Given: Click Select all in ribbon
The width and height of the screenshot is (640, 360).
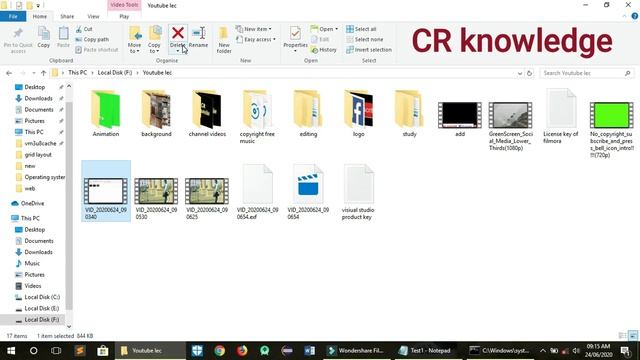Looking at the screenshot, I should point(361,29).
